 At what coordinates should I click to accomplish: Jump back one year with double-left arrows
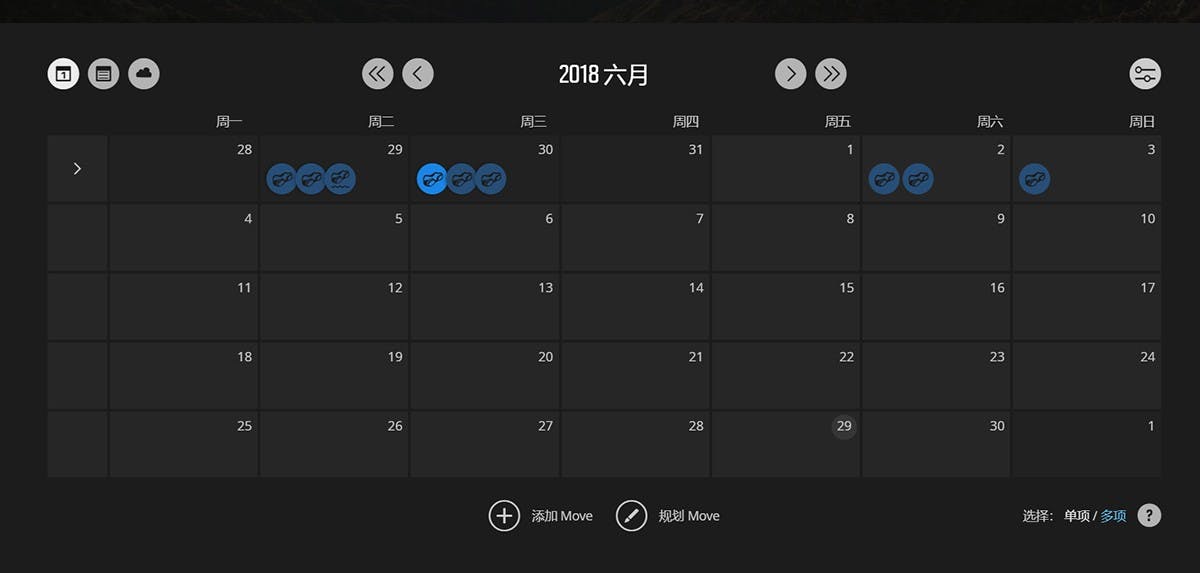click(x=377, y=74)
